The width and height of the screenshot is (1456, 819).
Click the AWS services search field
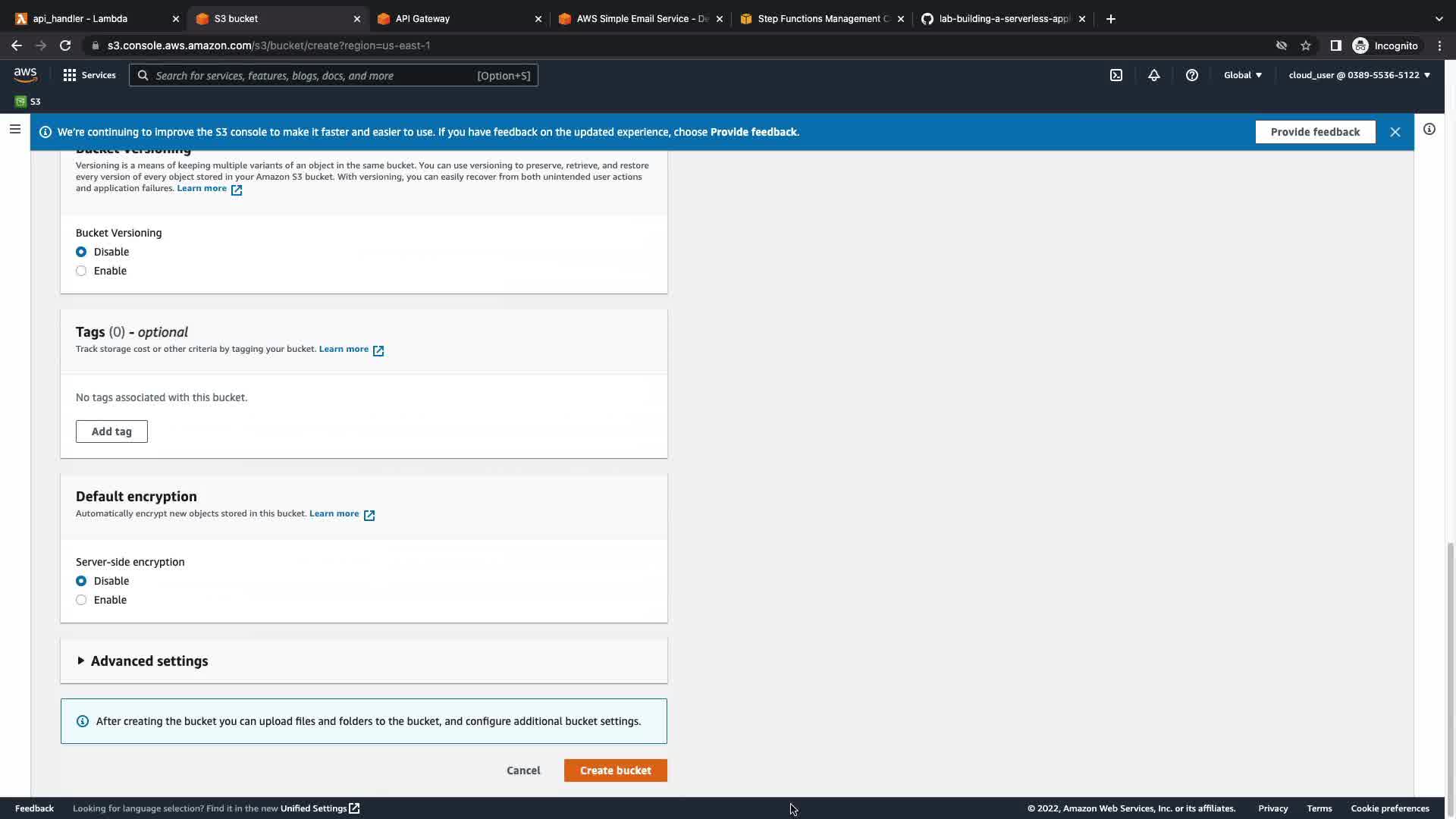pyautogui.click(x=311, y=76)
